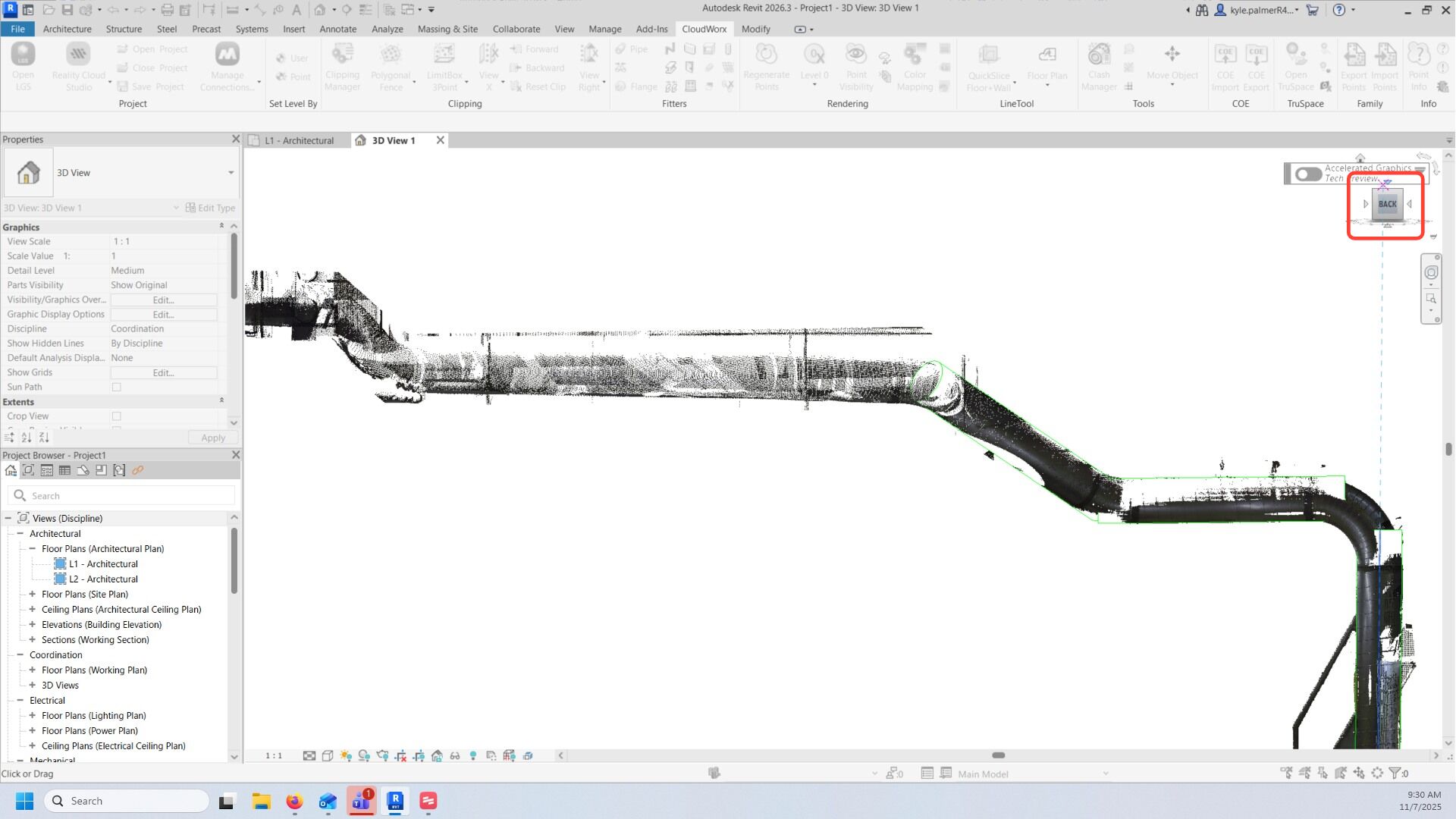Screen dimensions: 1456x819
Task: Open the 3D View type selector dropdown
Action: click(x=231, y=173)
